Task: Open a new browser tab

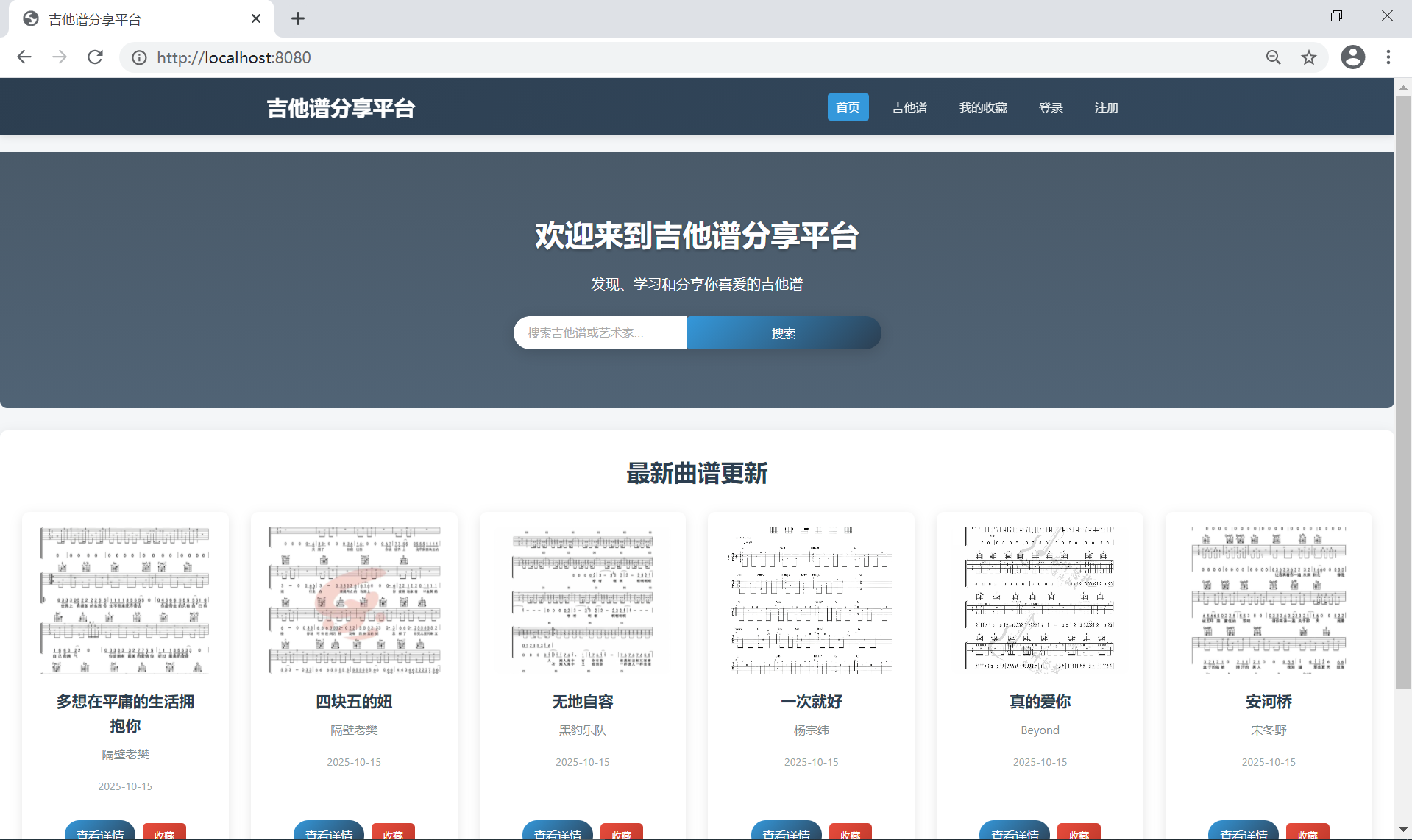Action: [297, 18]
